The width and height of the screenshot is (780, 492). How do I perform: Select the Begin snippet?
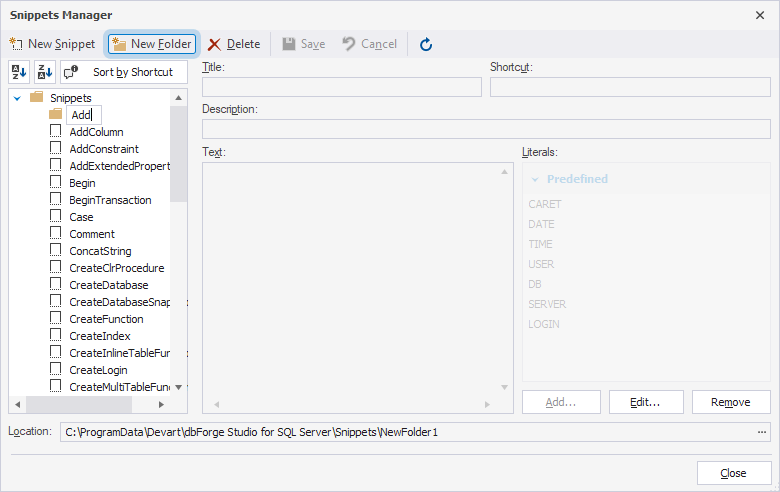click(x=82, y=183)
